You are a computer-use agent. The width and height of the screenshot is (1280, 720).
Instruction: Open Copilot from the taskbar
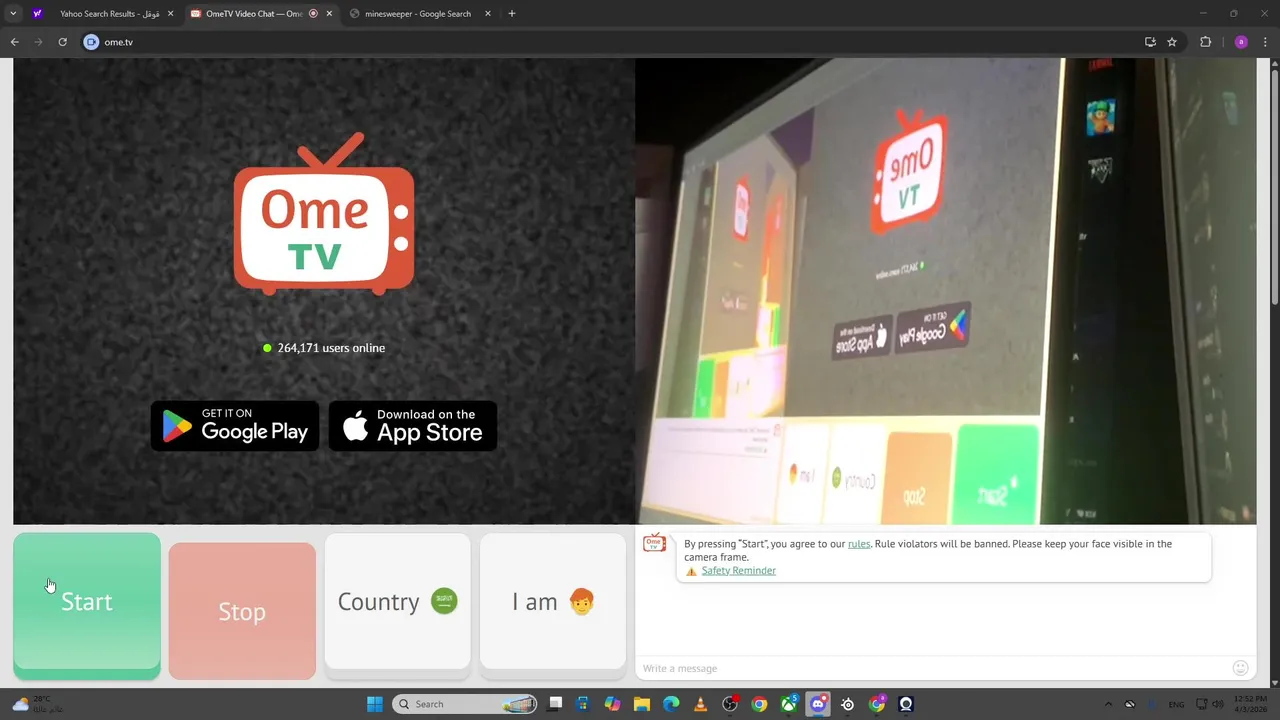click(x=612, y=704)
